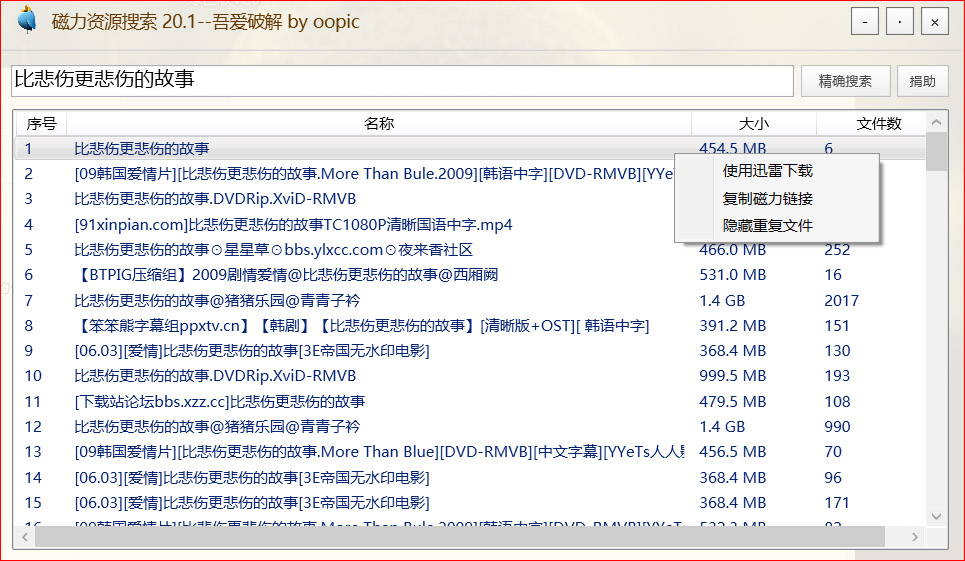The height and width of the screenshot is (561, 965).
Task: Choose 使用迅雷下载 from context menu
Action: pos(767,171)
